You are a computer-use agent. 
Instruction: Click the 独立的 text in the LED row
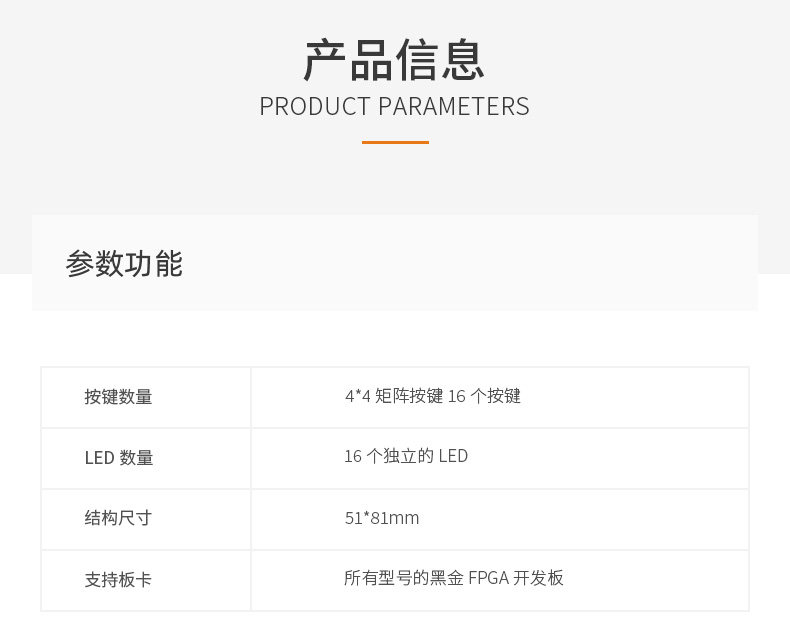[x=409, y=456]
